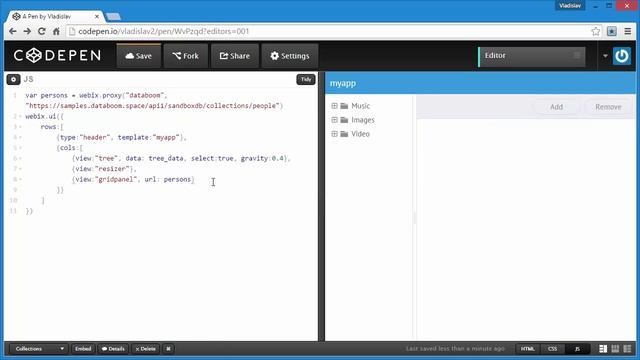Image resolution: width=640 pixels, height=360 pixels.
Task: Click the keyboard shortcuts icon beside Delete
Action: coord(168,349)
